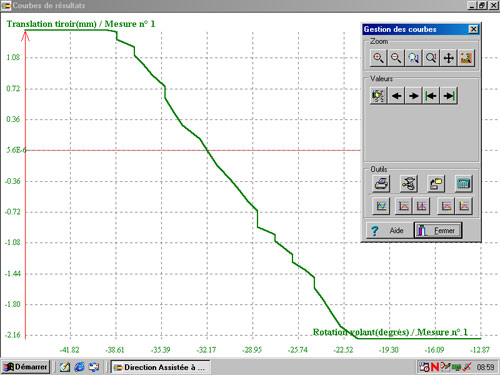Click the Fermer button
The width and height of the screenshot is (500, 375).
click(x=438, y=230)
